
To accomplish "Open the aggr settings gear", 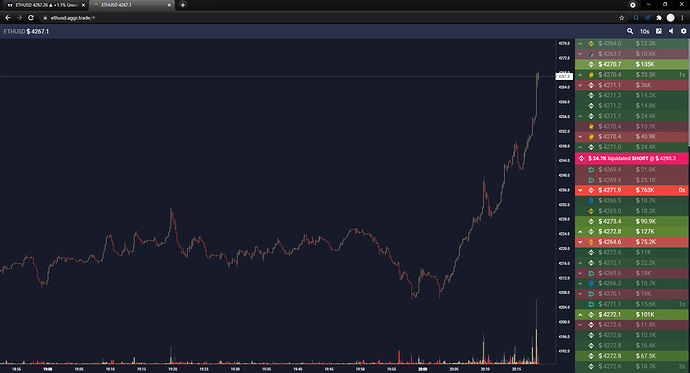I will pos(683,31).
